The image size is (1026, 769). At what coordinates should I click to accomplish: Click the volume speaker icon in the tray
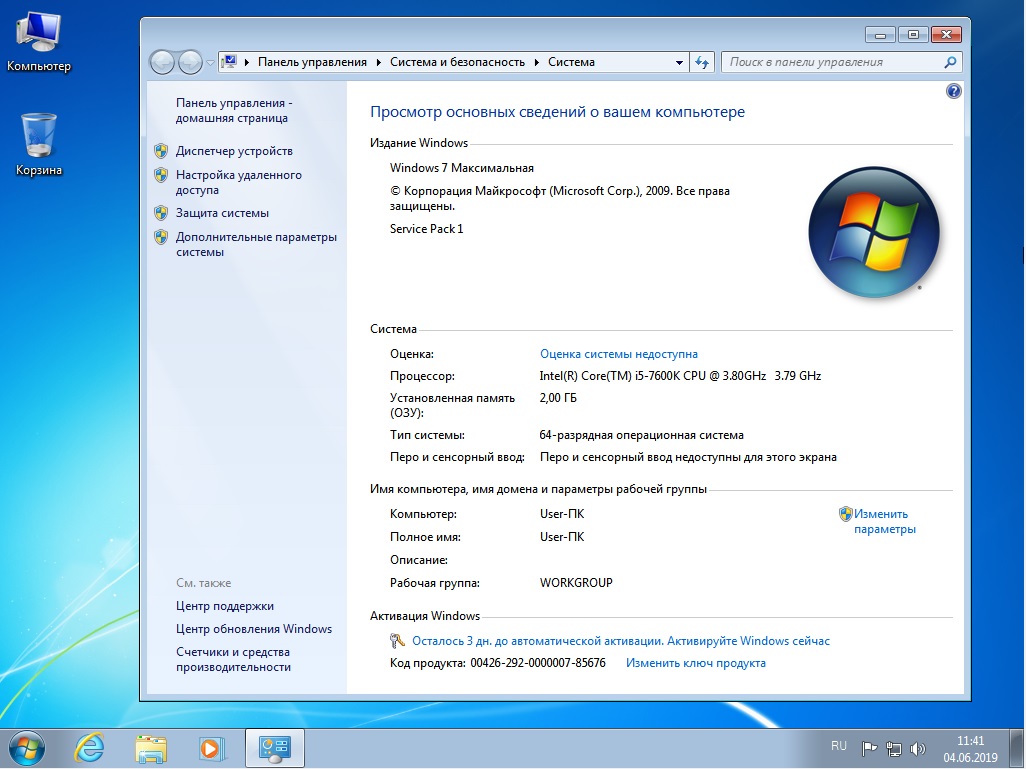click(918, 748)
